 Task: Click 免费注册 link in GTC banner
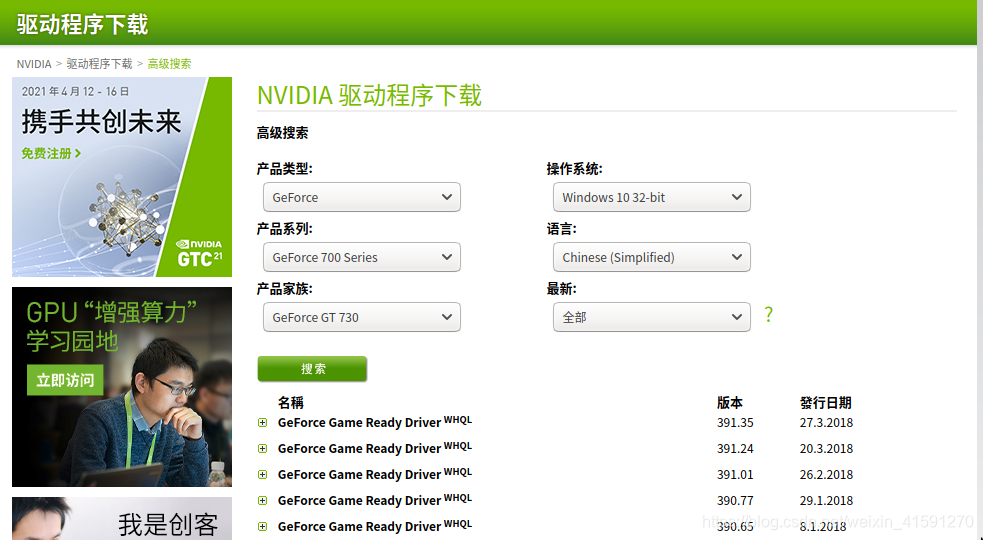[51, 154]
